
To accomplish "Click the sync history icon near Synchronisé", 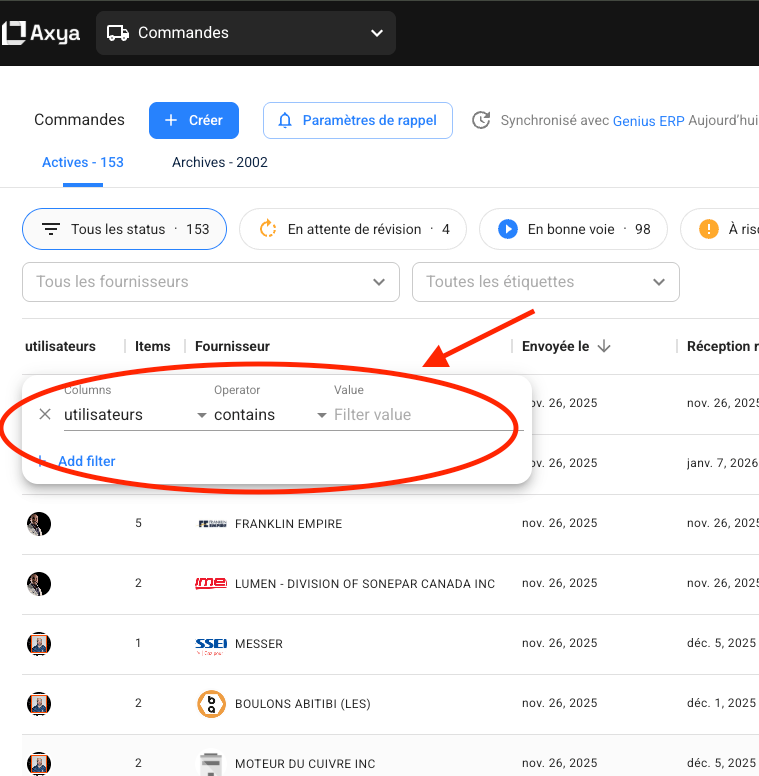I will 481,120.
